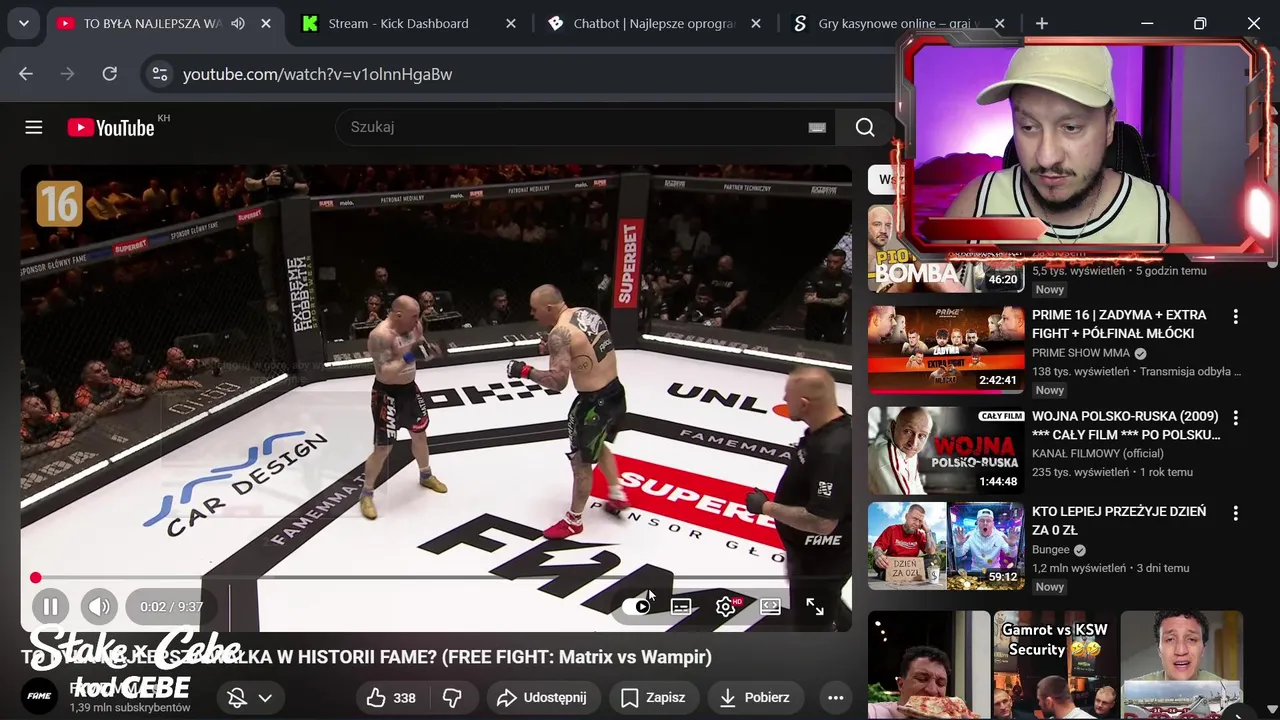Select the youtube.com URL address bar
The height and width of the screenshot is (720, 1280).
click(x=317, y=74)
